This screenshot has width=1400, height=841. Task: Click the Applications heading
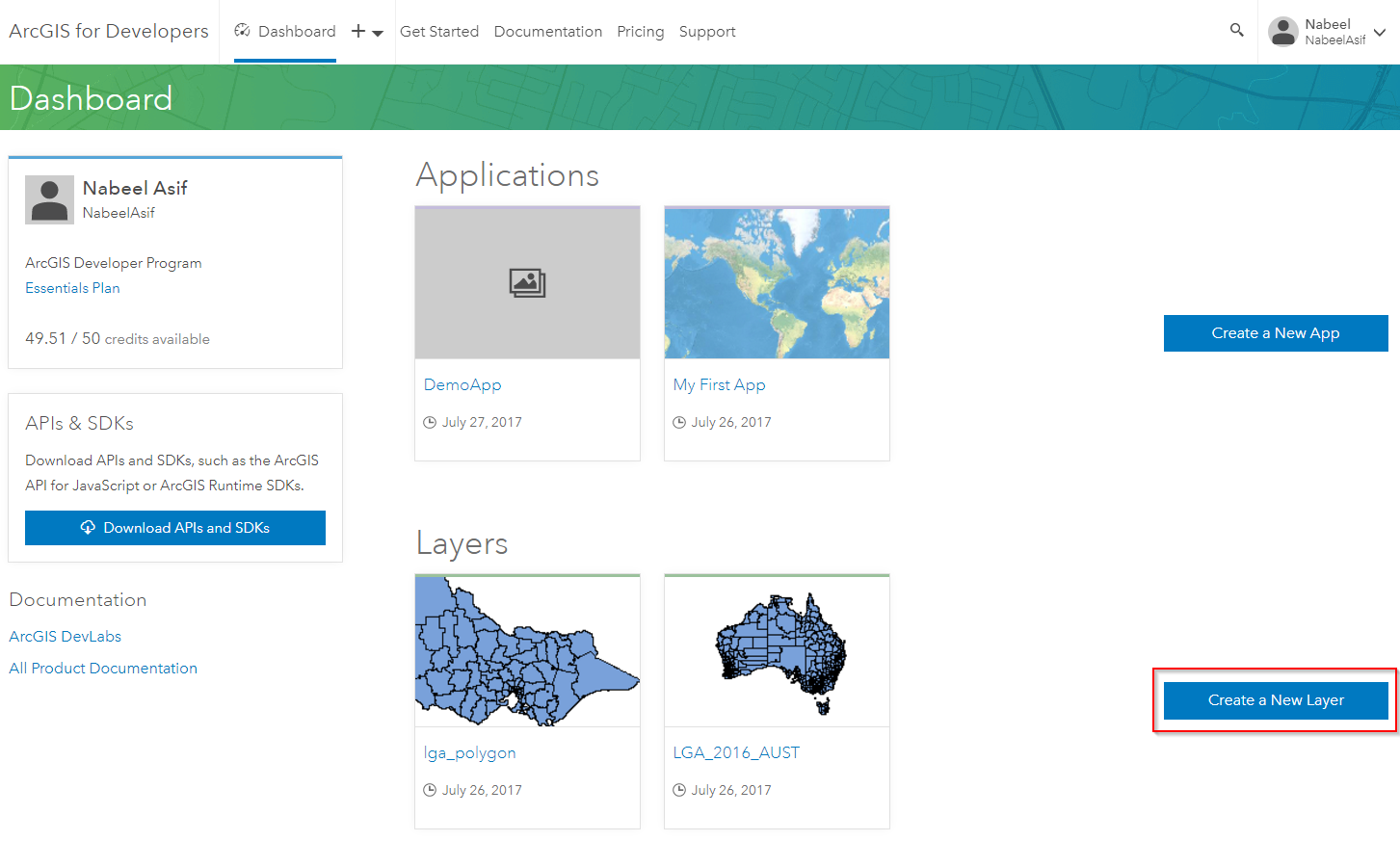tap(508, 175)
